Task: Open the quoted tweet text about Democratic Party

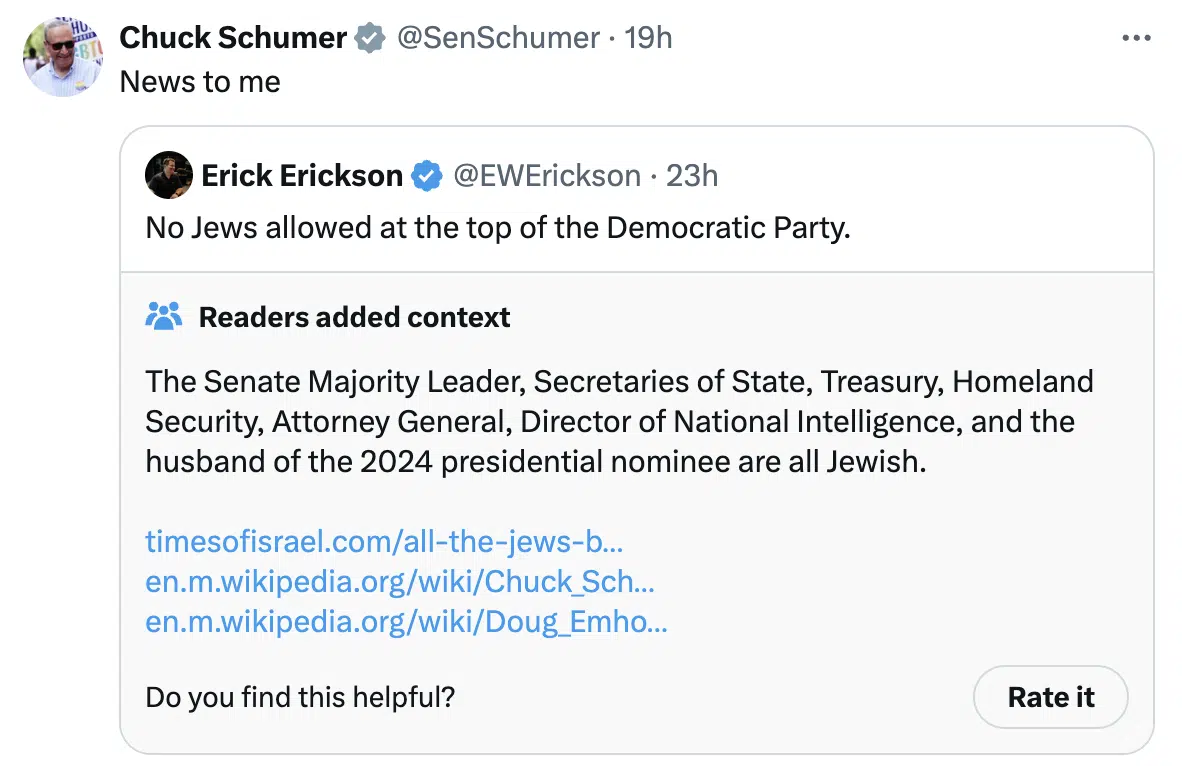Action: point(498,228)
